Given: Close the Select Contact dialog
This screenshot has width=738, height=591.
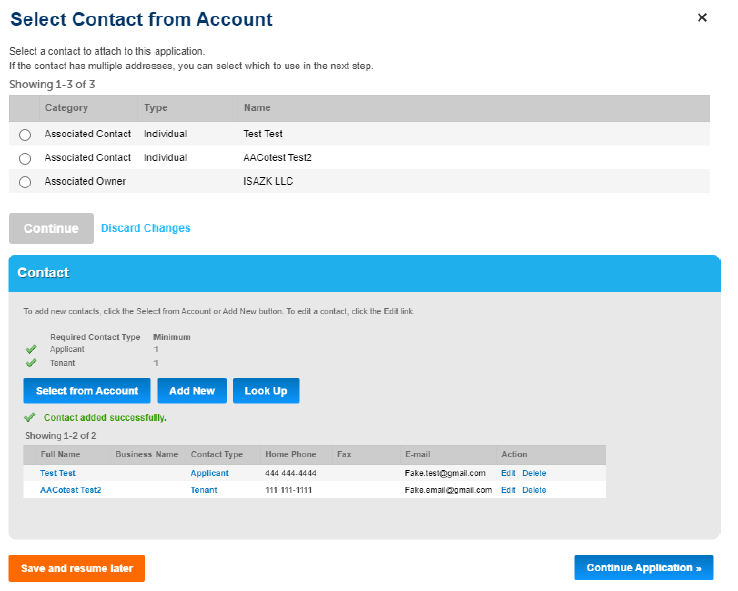Looking at the screenshot, I should [x=702, y=18].
